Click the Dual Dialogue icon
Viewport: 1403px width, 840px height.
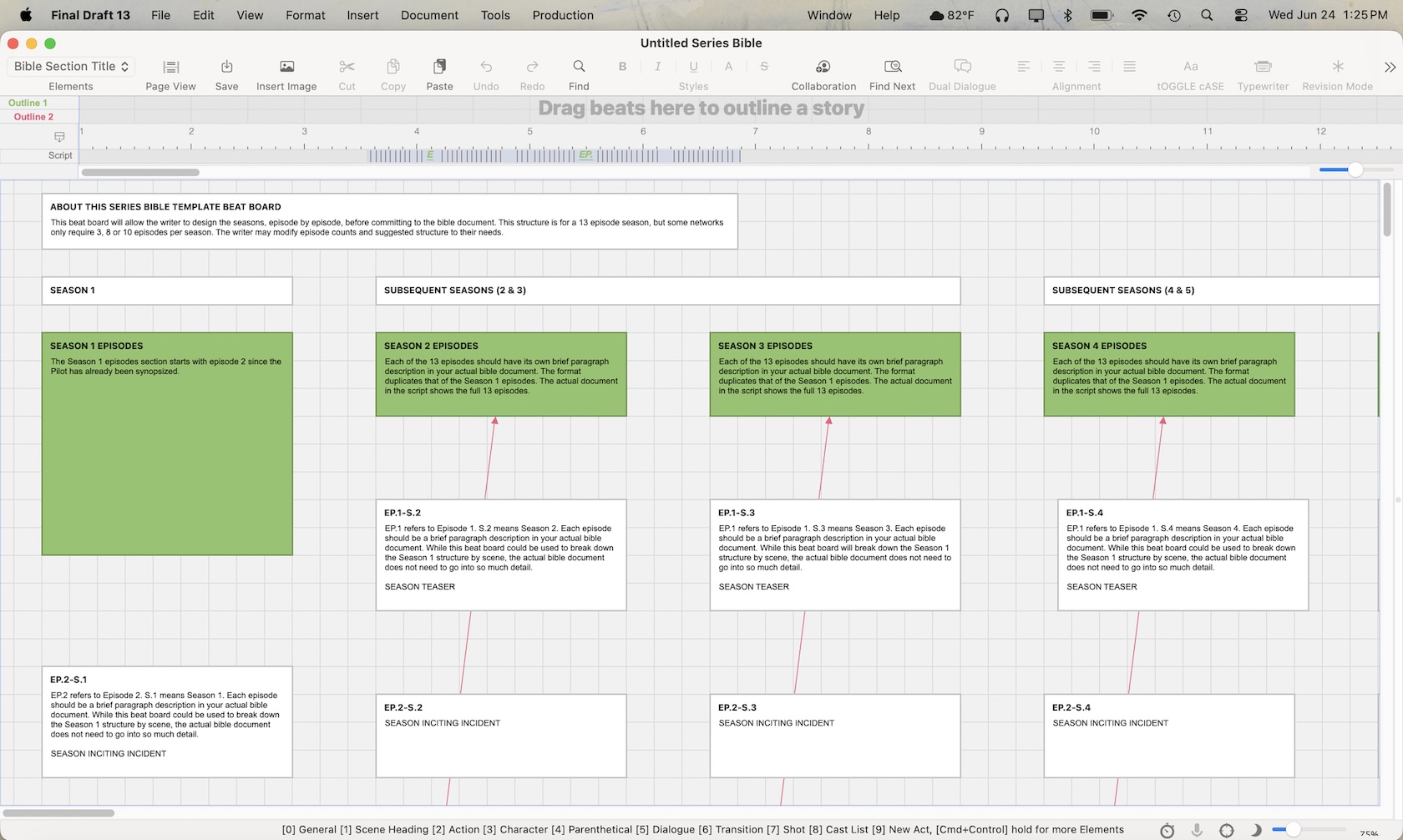click(x=962, y=67)
